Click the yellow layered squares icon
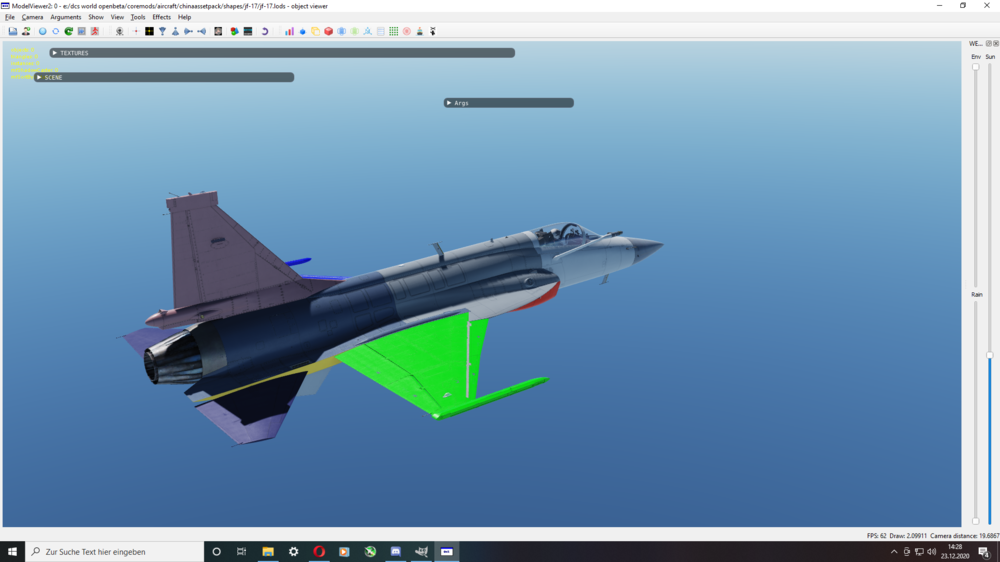 [316, 31]
